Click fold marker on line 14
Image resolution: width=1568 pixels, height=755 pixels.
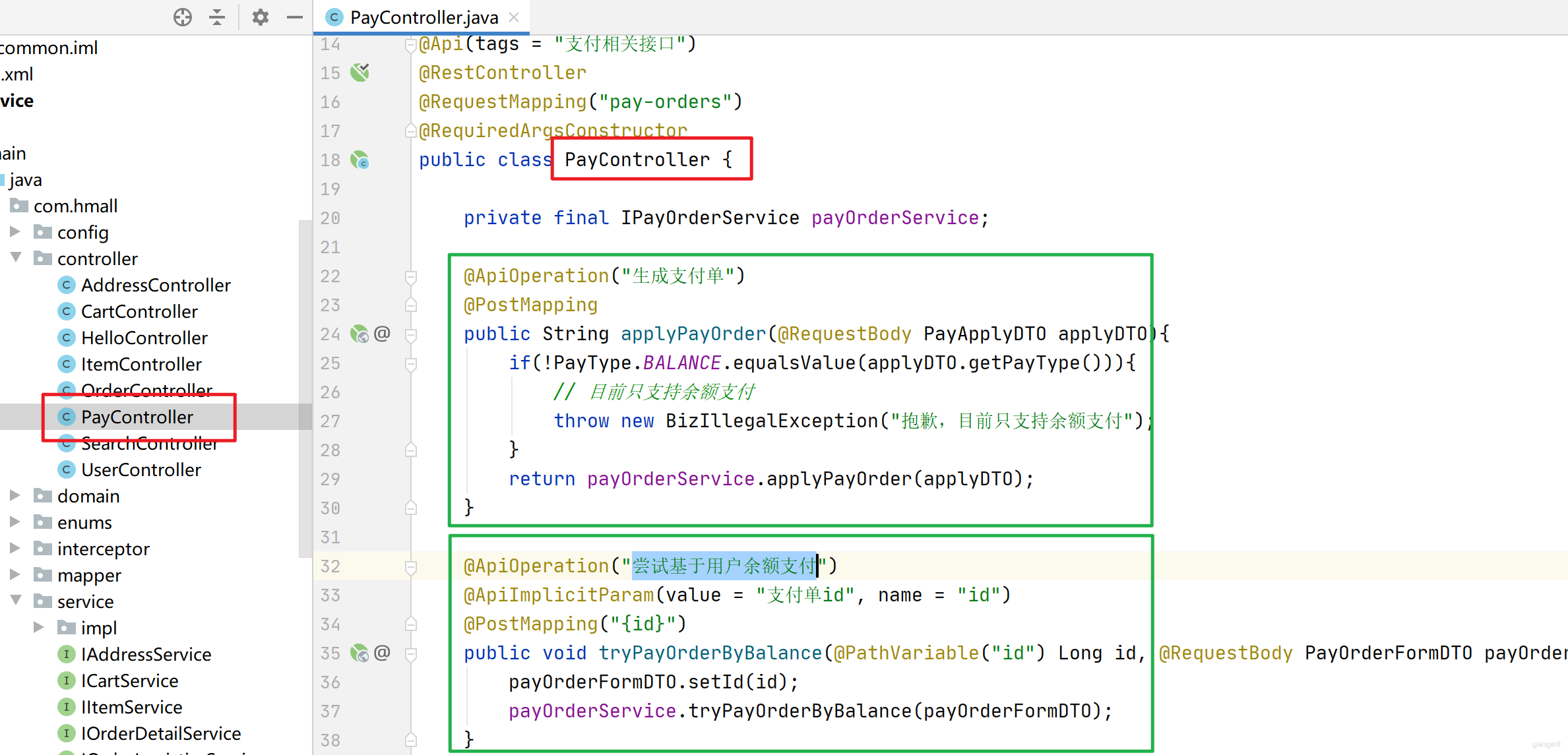410,45
